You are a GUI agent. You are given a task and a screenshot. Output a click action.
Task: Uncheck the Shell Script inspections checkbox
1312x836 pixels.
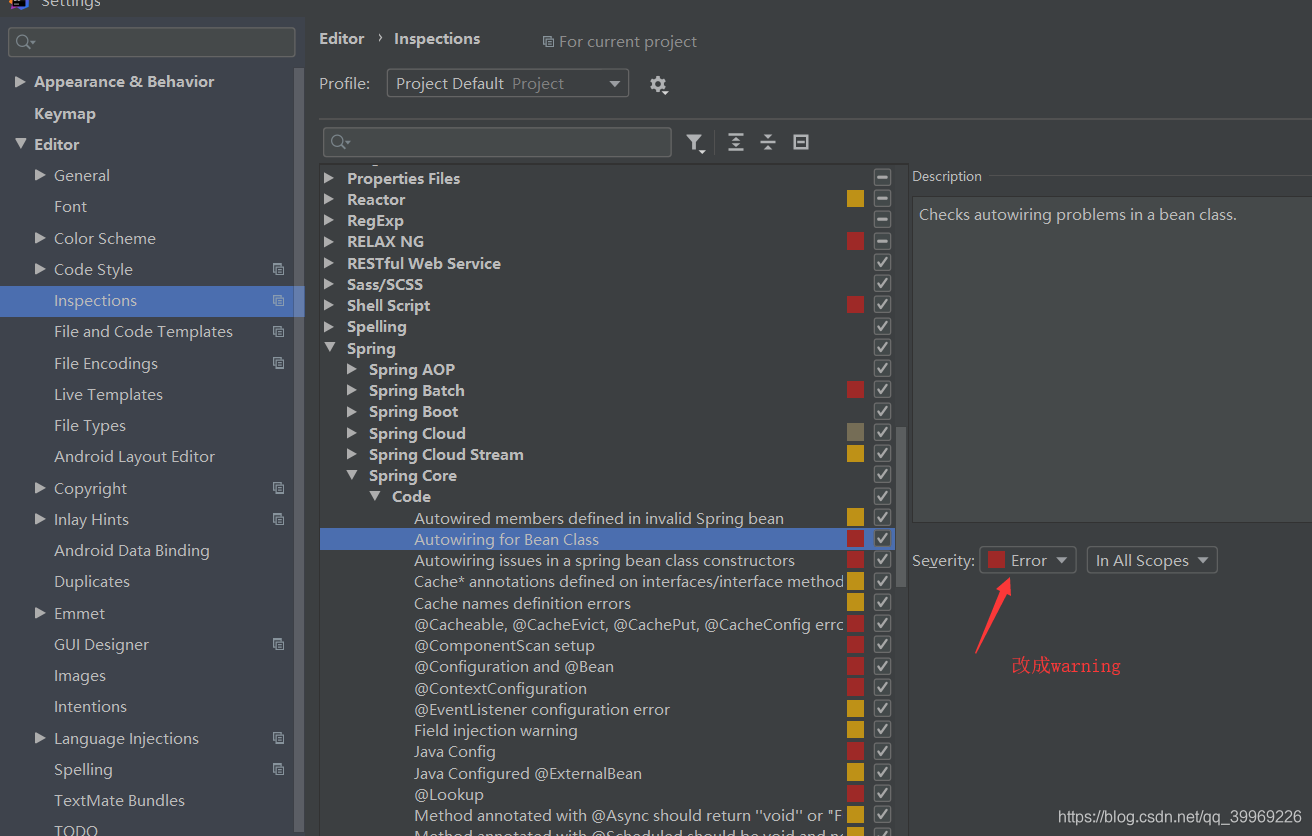click(x=882, y=304)
